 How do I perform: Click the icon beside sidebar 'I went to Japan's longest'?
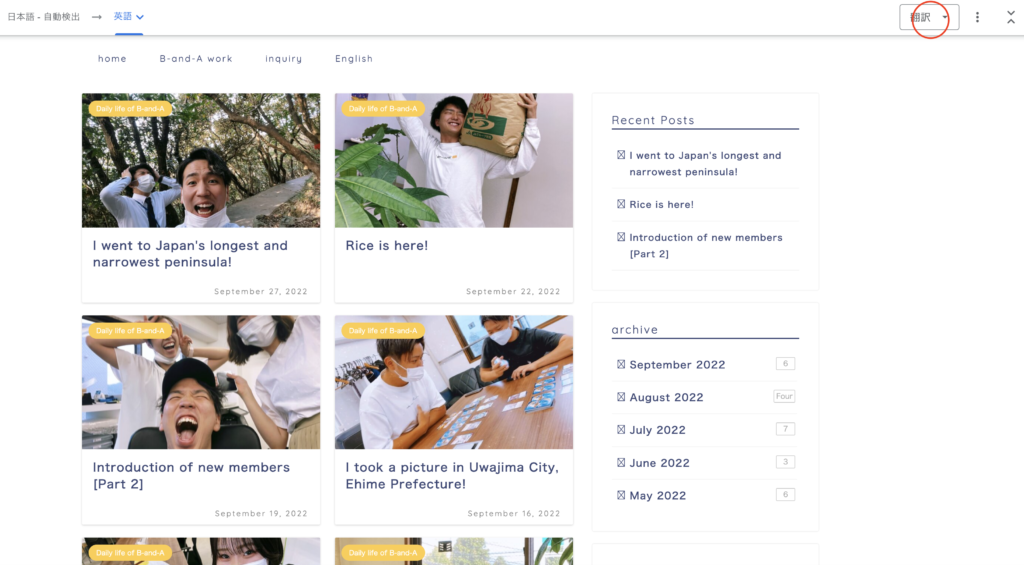click(x=621, y=155)
